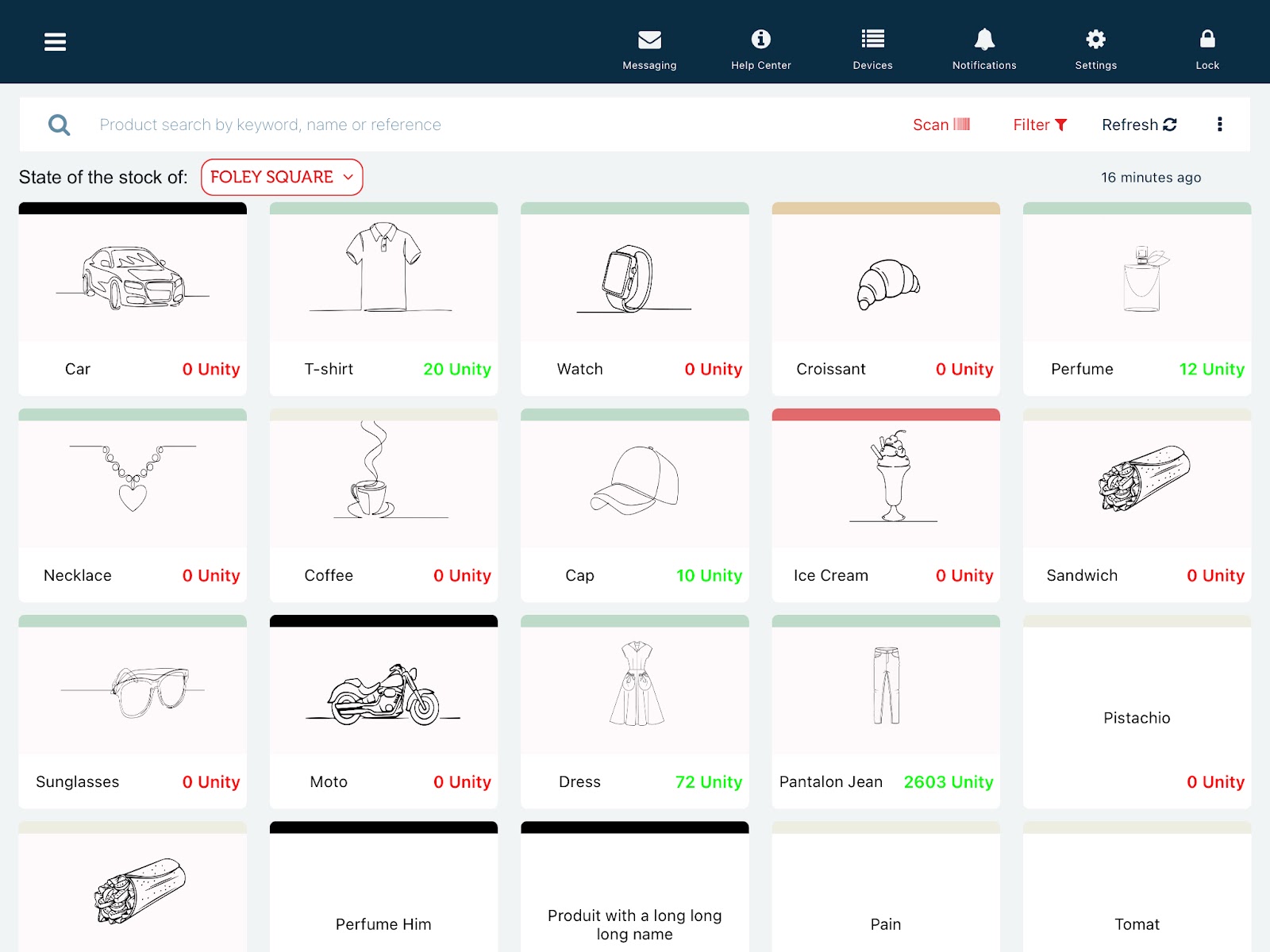Open Devices list
This screenshot has height=952, width=1270.
point(872,49)
